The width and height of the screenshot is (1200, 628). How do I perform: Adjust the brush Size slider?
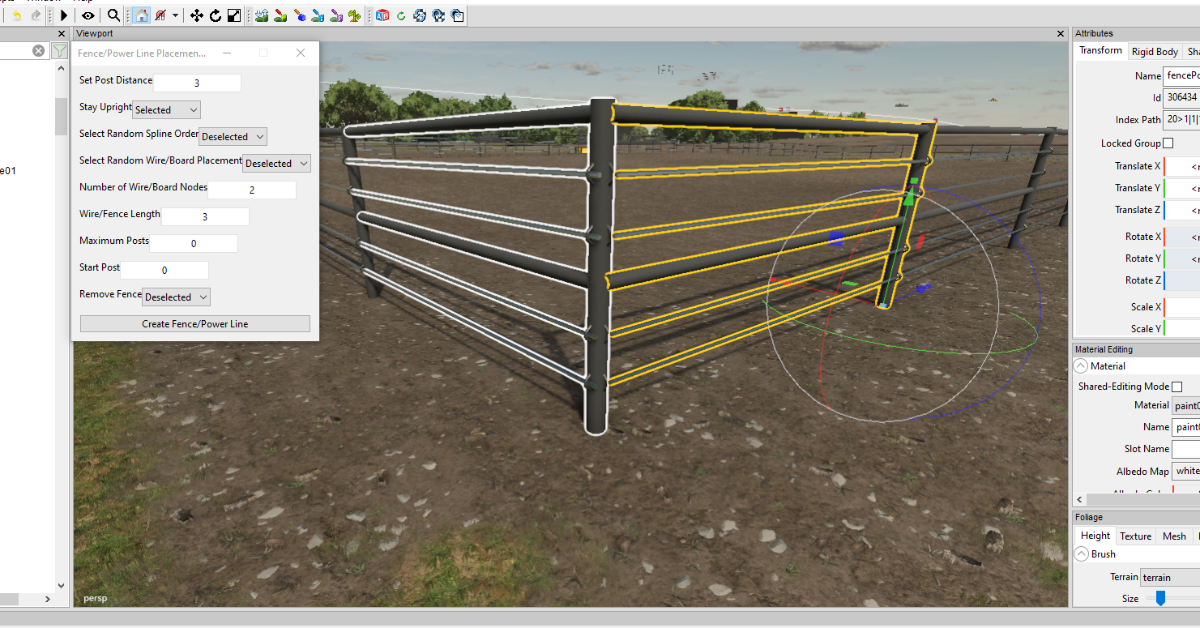1160,598
